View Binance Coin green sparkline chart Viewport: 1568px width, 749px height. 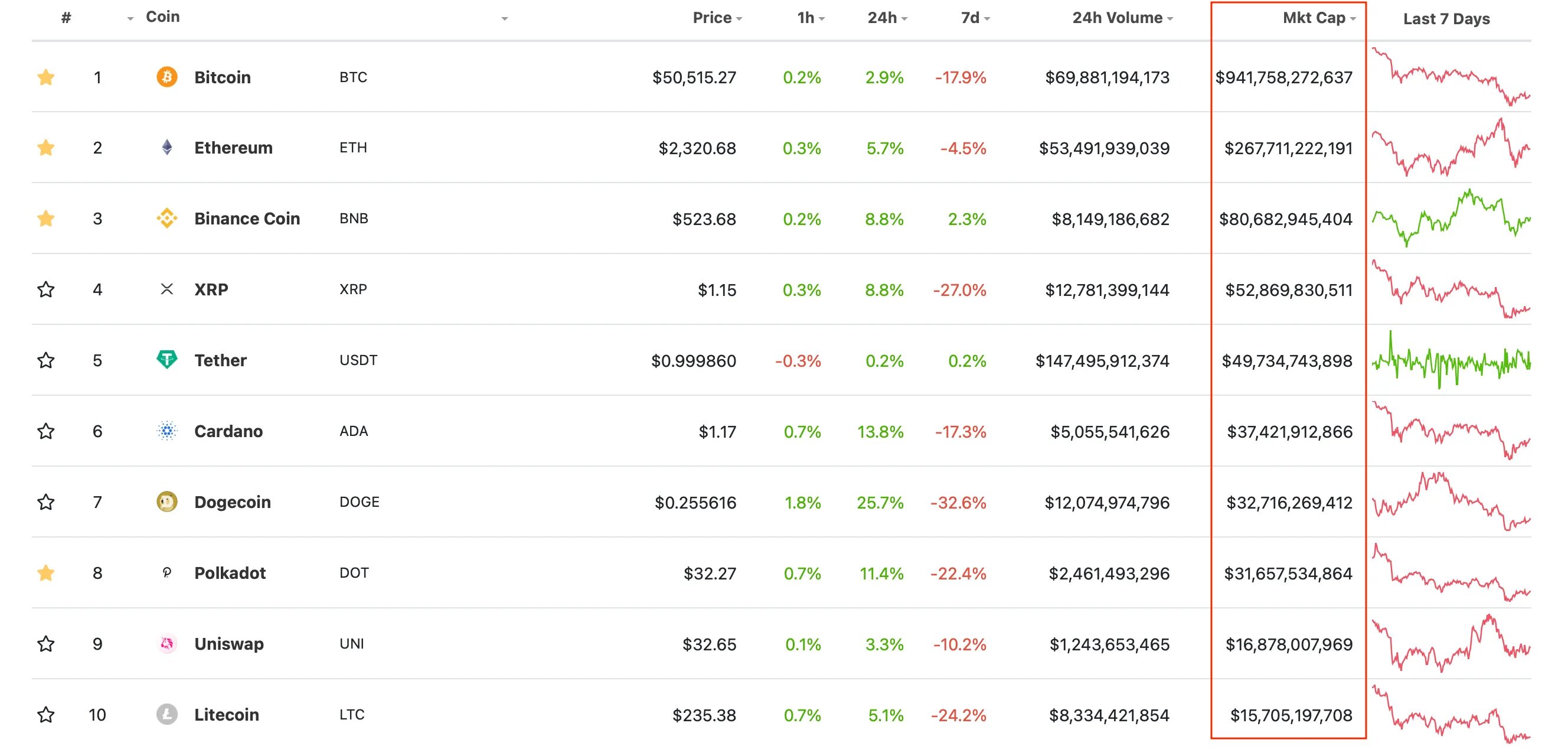pos(1451,218)
